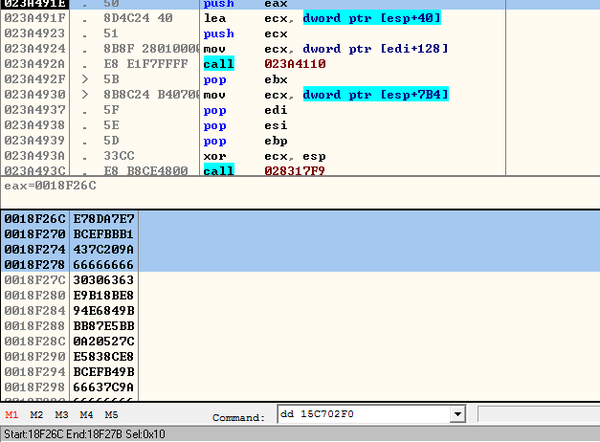600x442 pixels.
Task: Select dump row at address 0018F290
Action: coord(300,356)
